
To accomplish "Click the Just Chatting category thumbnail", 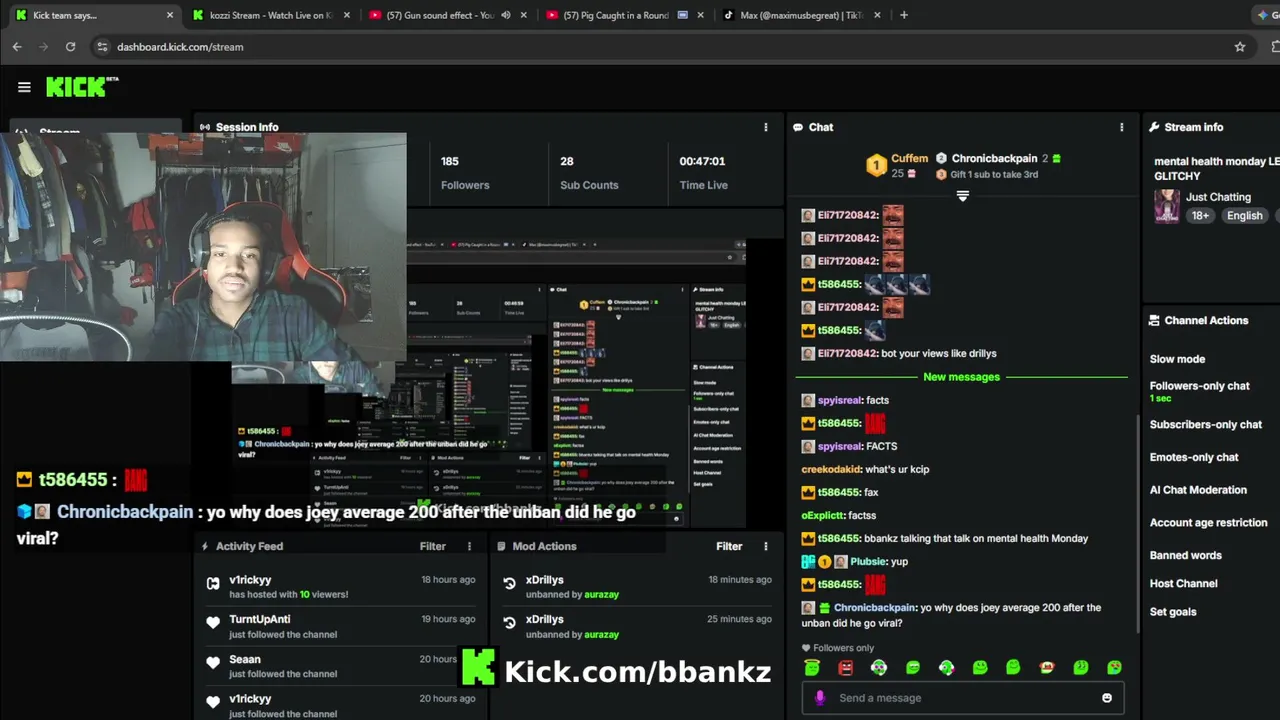I will pyautogui.click(x=1166, y=206).
